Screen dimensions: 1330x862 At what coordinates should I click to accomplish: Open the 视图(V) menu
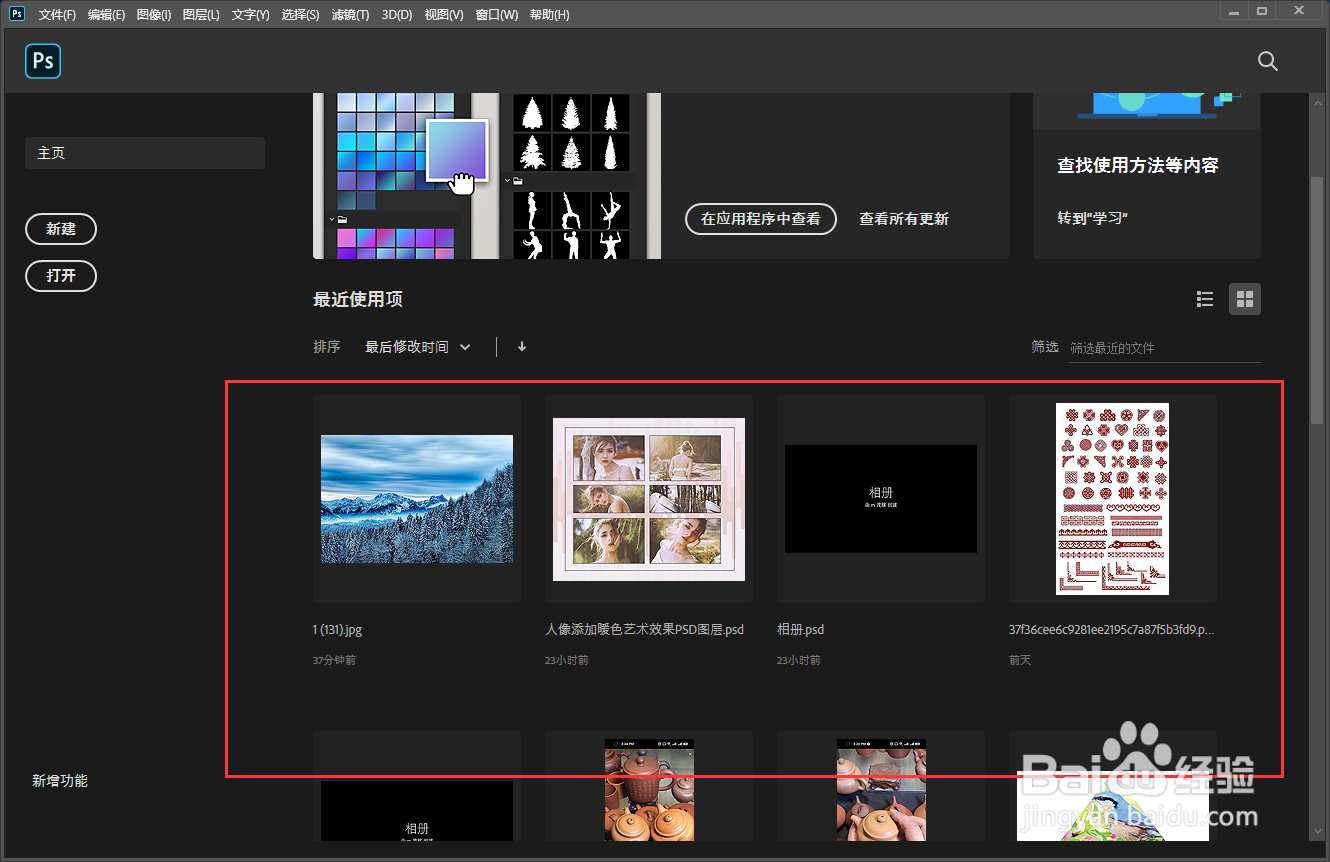click(444, 15)
